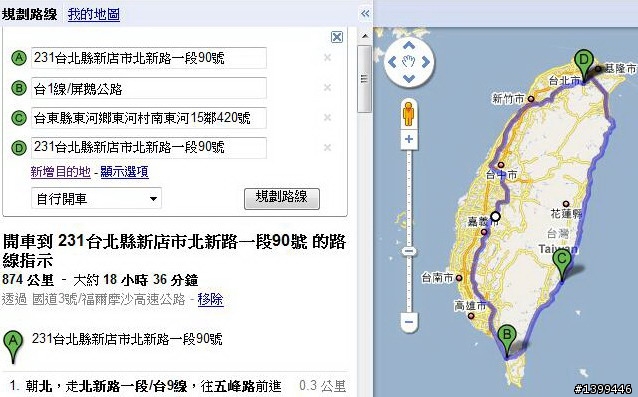Screen dimensions: 638x397
Task: Click the panel scrollbar thumb
Action: click(x=365, y=79)
